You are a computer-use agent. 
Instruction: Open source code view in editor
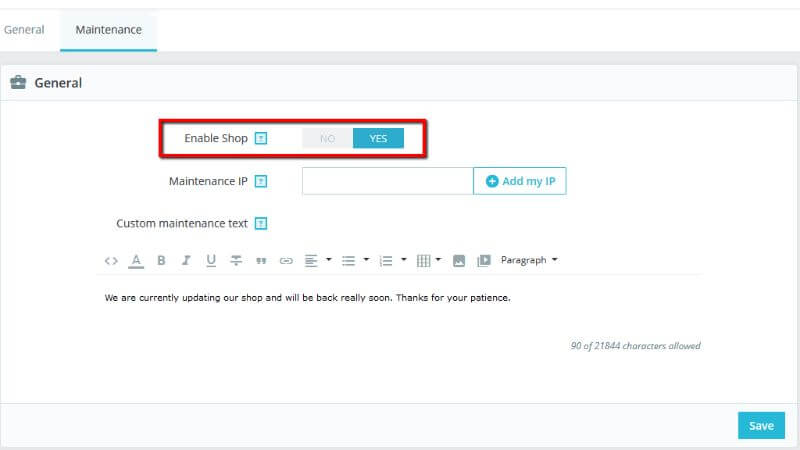[x=111, y=261]
